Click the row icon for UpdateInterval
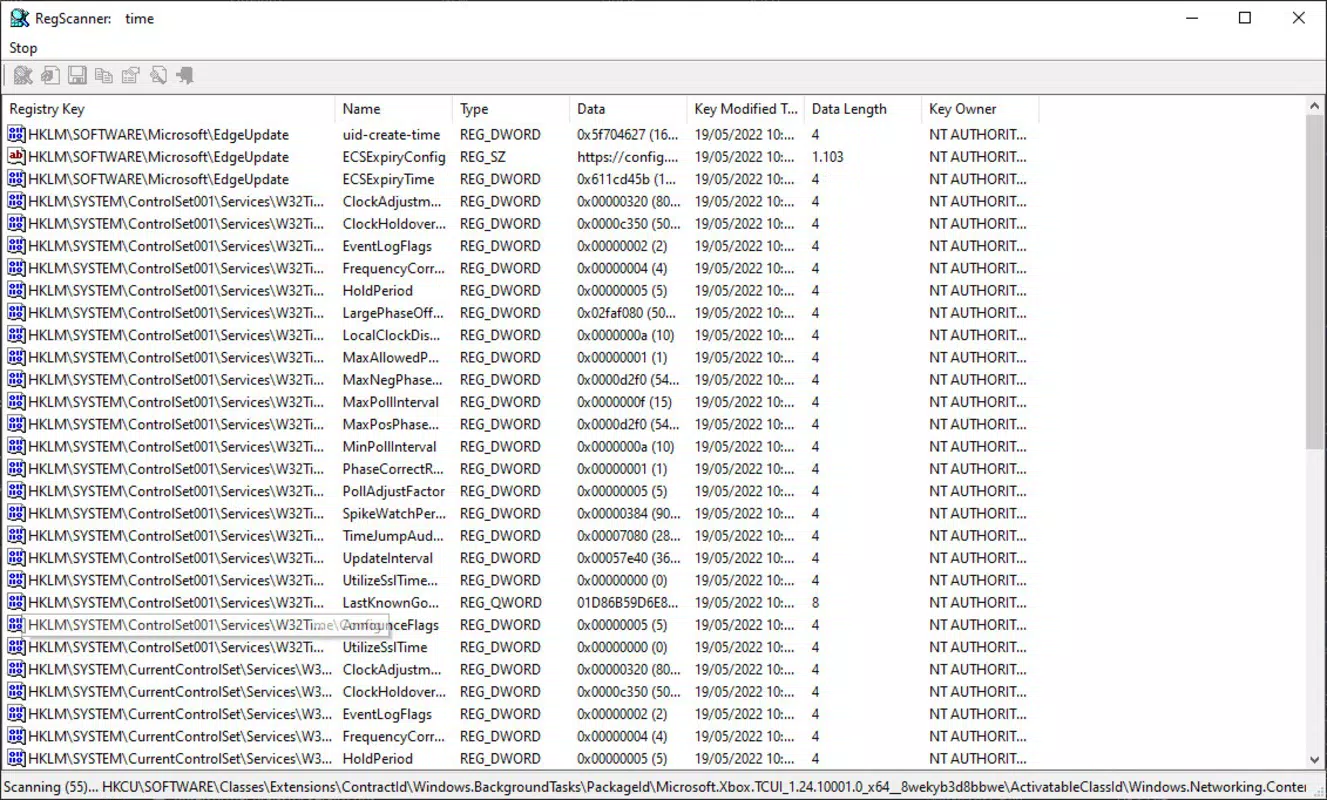 point(16,558)
